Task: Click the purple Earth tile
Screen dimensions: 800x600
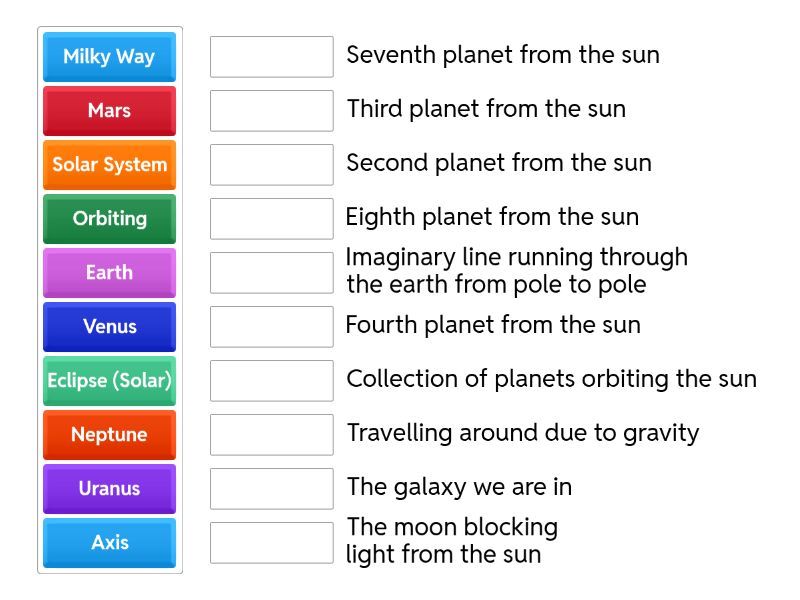Action: [109, 272]
